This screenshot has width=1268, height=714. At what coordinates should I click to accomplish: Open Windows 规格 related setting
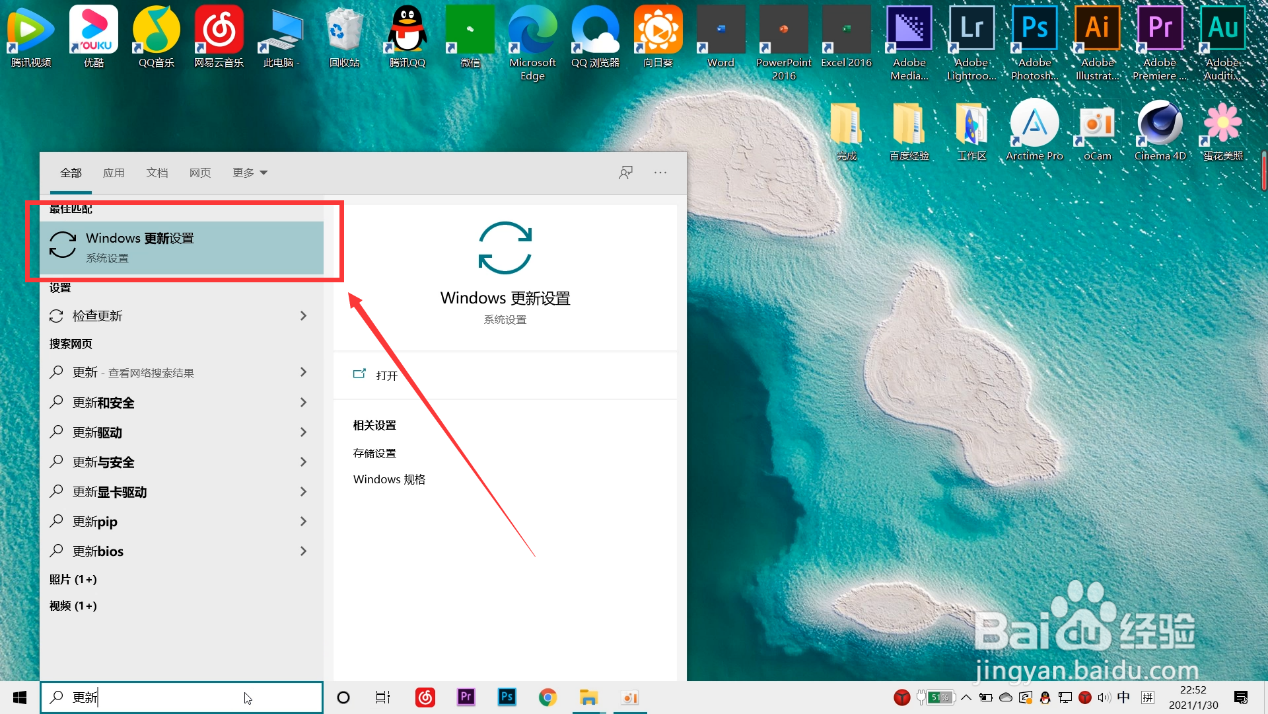click(389, 479)
